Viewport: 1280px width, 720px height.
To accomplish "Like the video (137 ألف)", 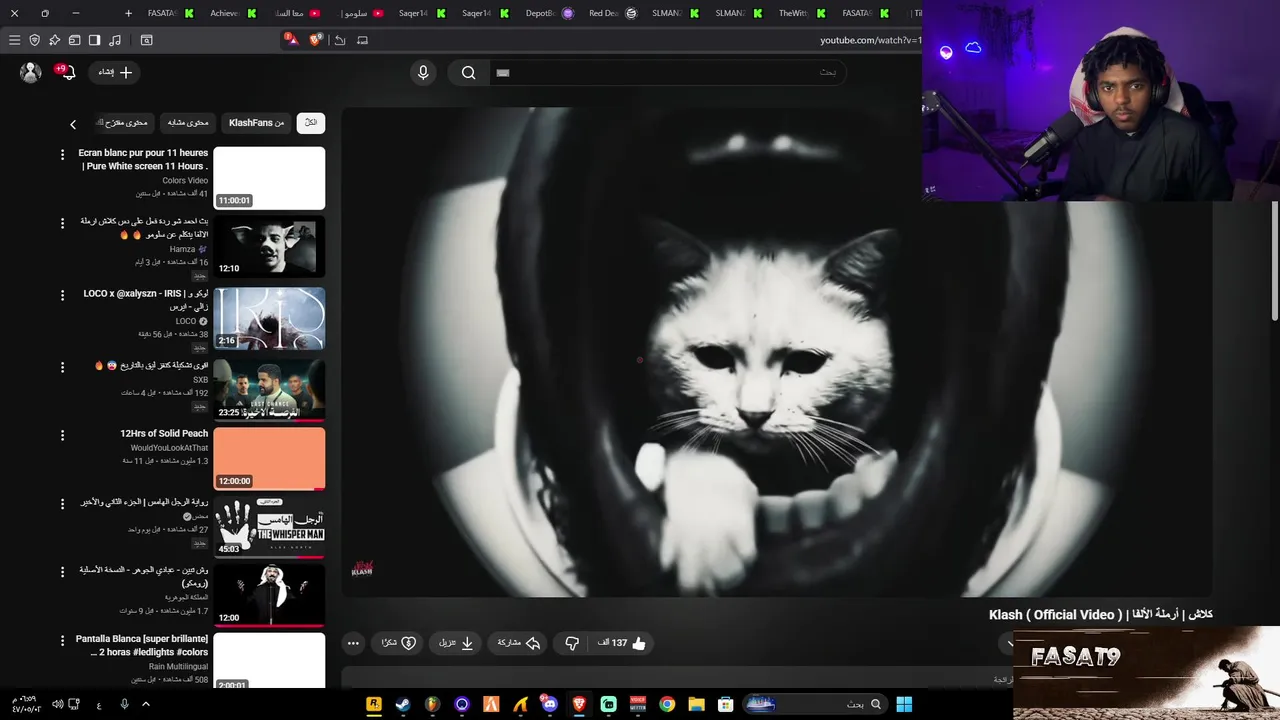I will (x=621, y=643).
